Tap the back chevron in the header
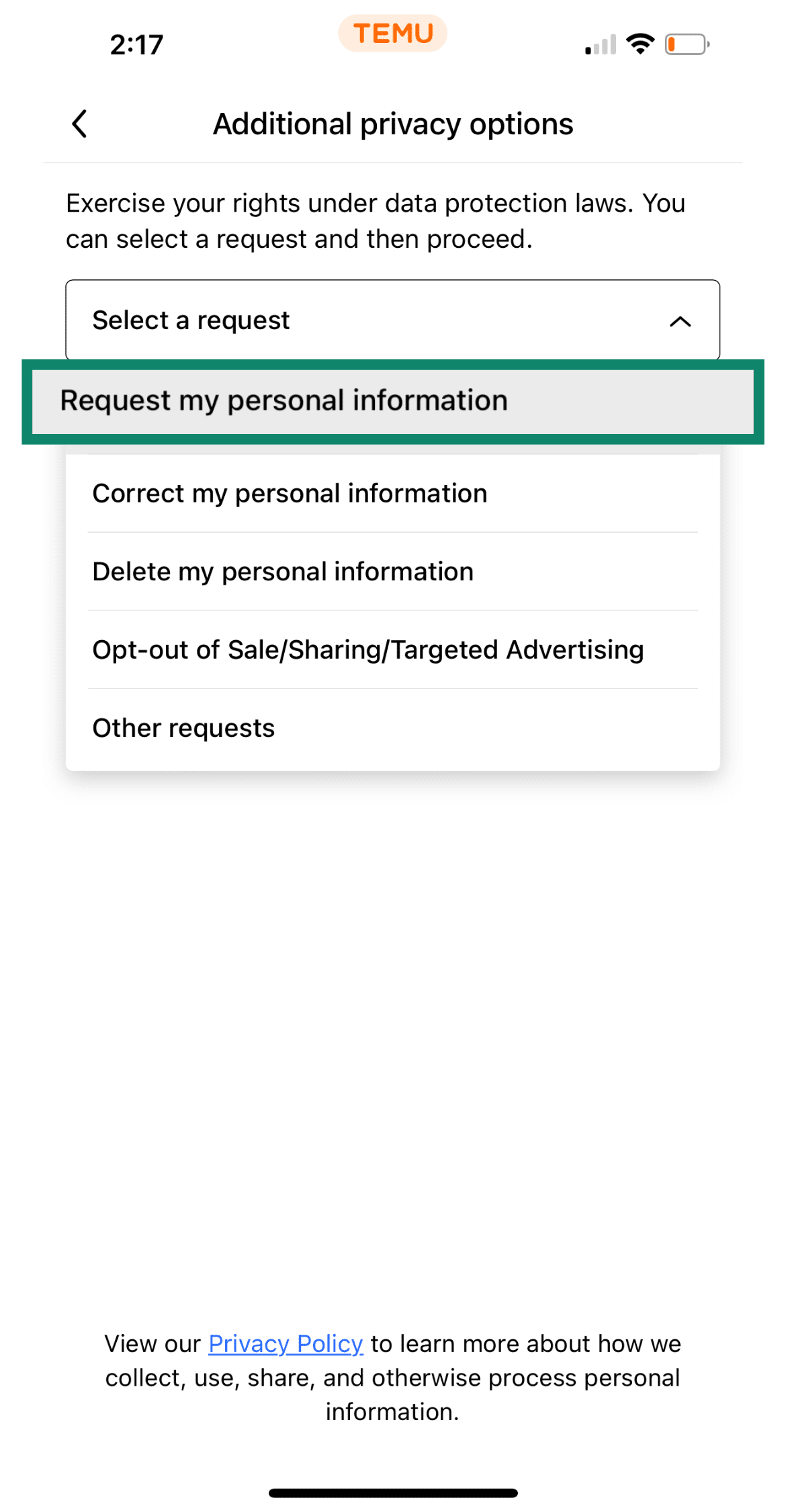This screenshot has height=1512, width=786. pos(79,123)
